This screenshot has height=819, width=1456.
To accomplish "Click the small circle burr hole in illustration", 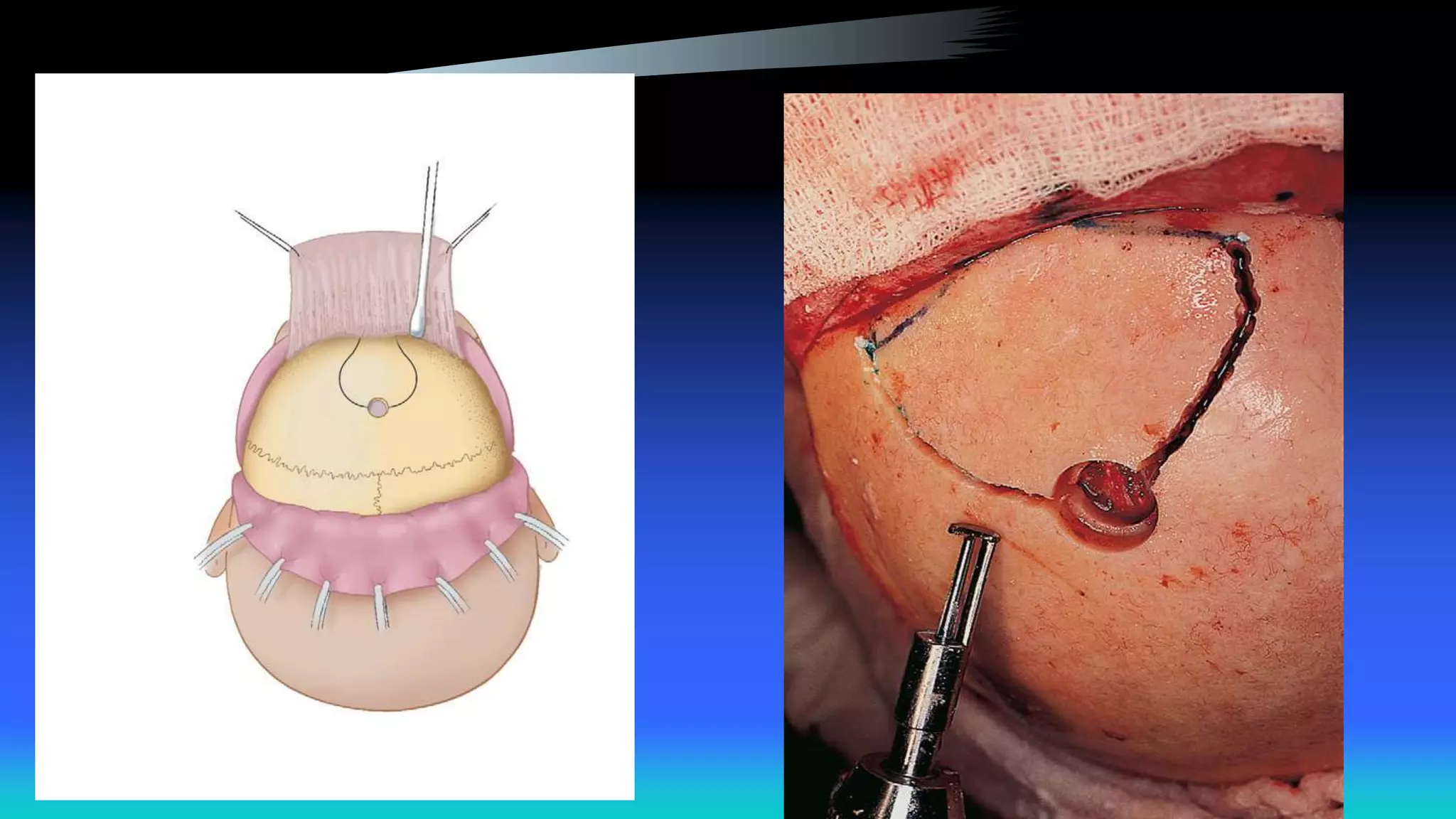I will pyautogui.click(x=378, y=408).
